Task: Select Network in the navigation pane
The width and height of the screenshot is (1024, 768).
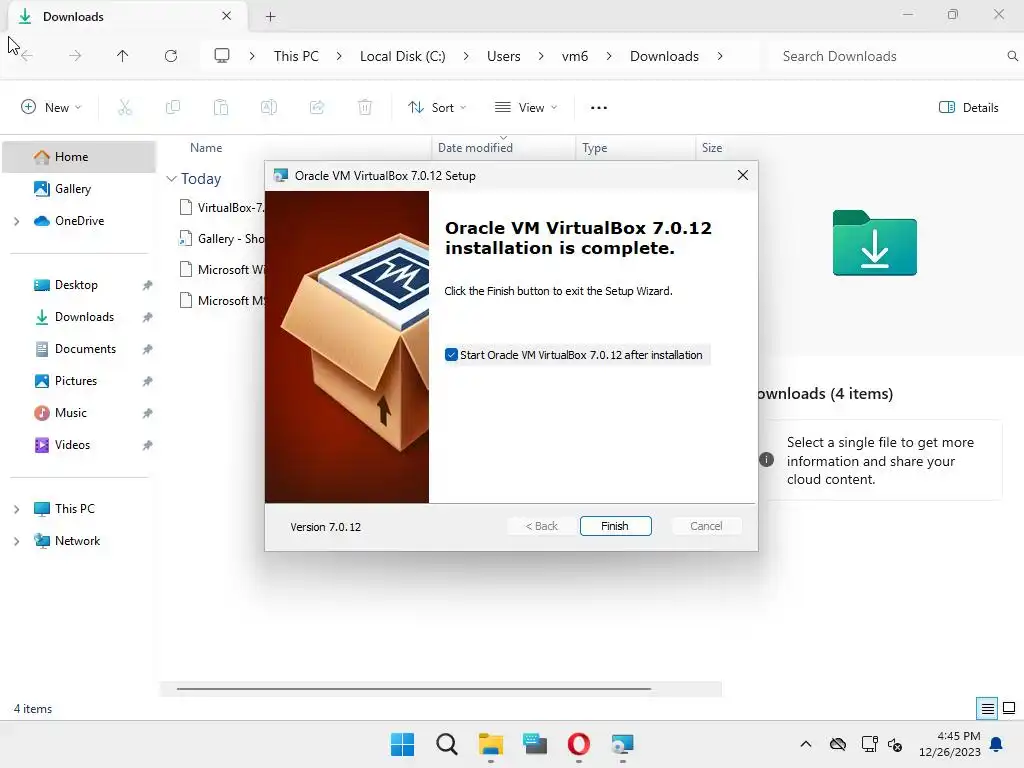Action: pyautogui.click(x=77, y=541)
